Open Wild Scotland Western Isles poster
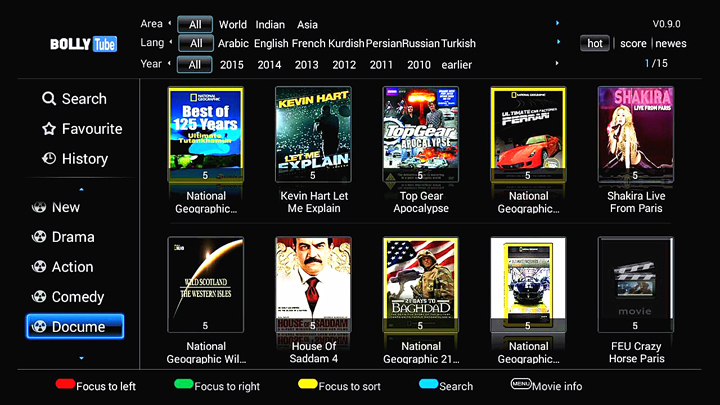The height and width of the screenshot is (405, 720). click(206, 285)
